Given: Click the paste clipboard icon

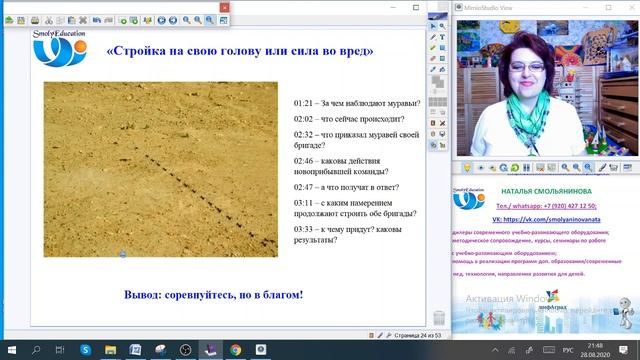Looking at the screenshot, I should pyautogui.click(x=71, y=20).
